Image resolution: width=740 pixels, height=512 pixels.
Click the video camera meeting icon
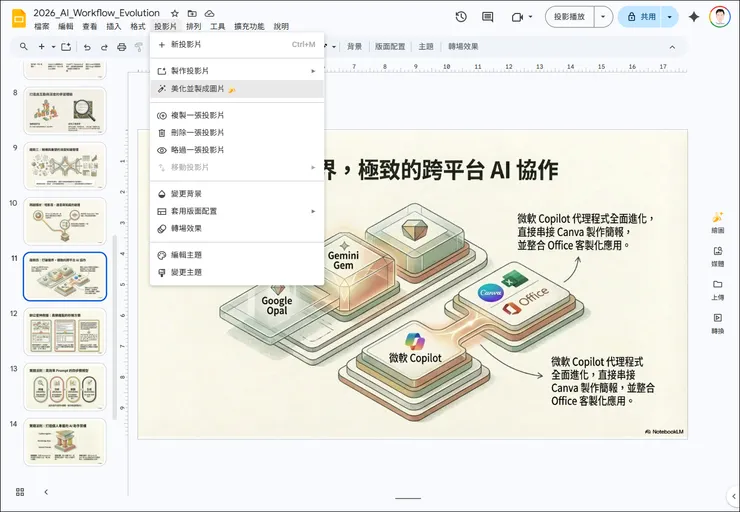point(517,17)
